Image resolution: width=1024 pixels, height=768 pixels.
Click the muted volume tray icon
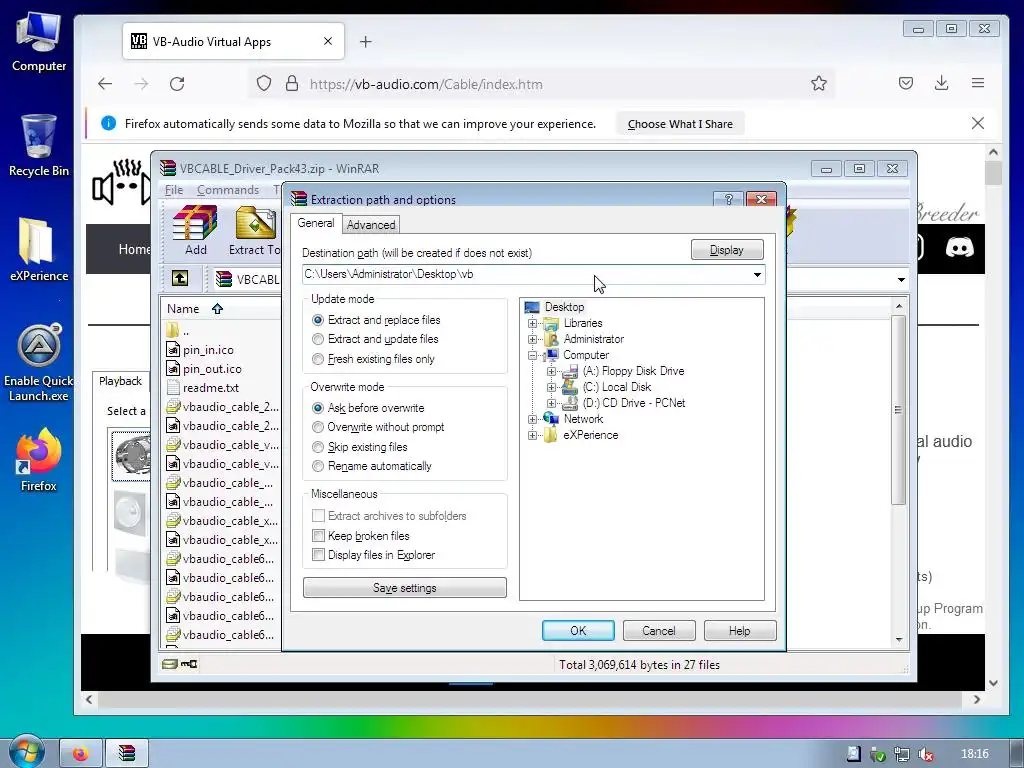point(925,754)
